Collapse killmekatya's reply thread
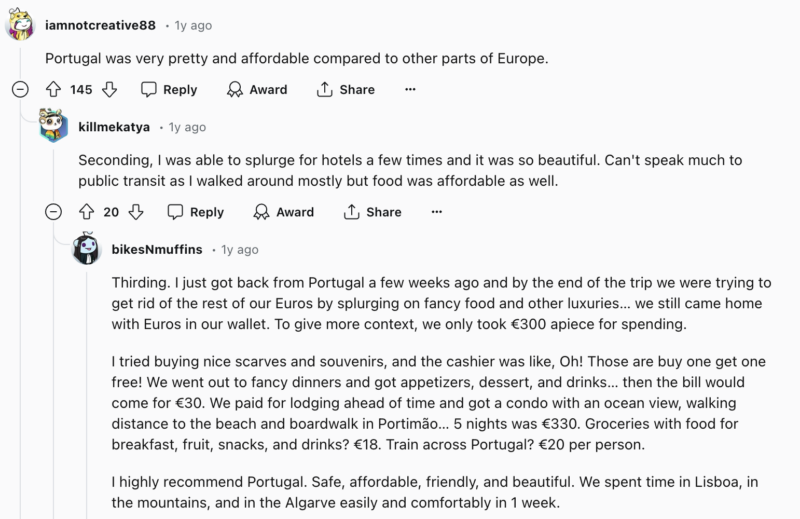800x519 pixels. tap(53, 212)
